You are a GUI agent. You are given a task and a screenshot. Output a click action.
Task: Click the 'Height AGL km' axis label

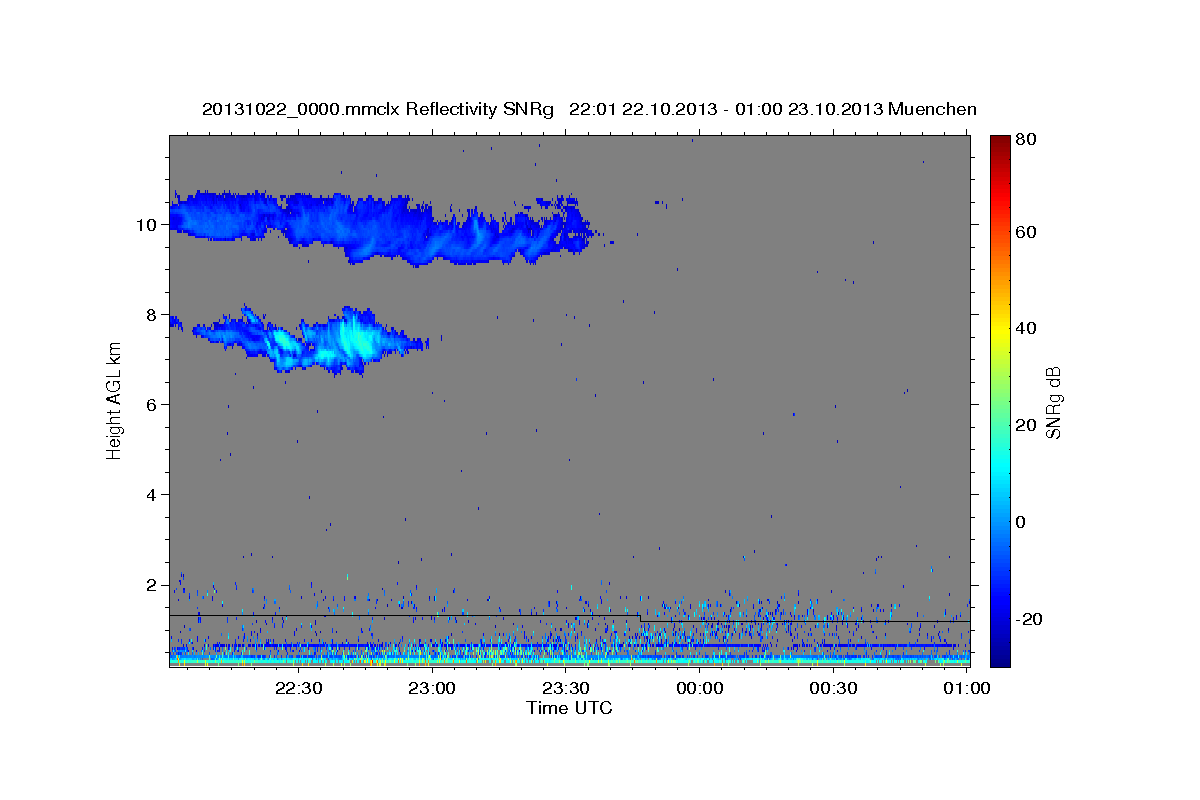114,399
